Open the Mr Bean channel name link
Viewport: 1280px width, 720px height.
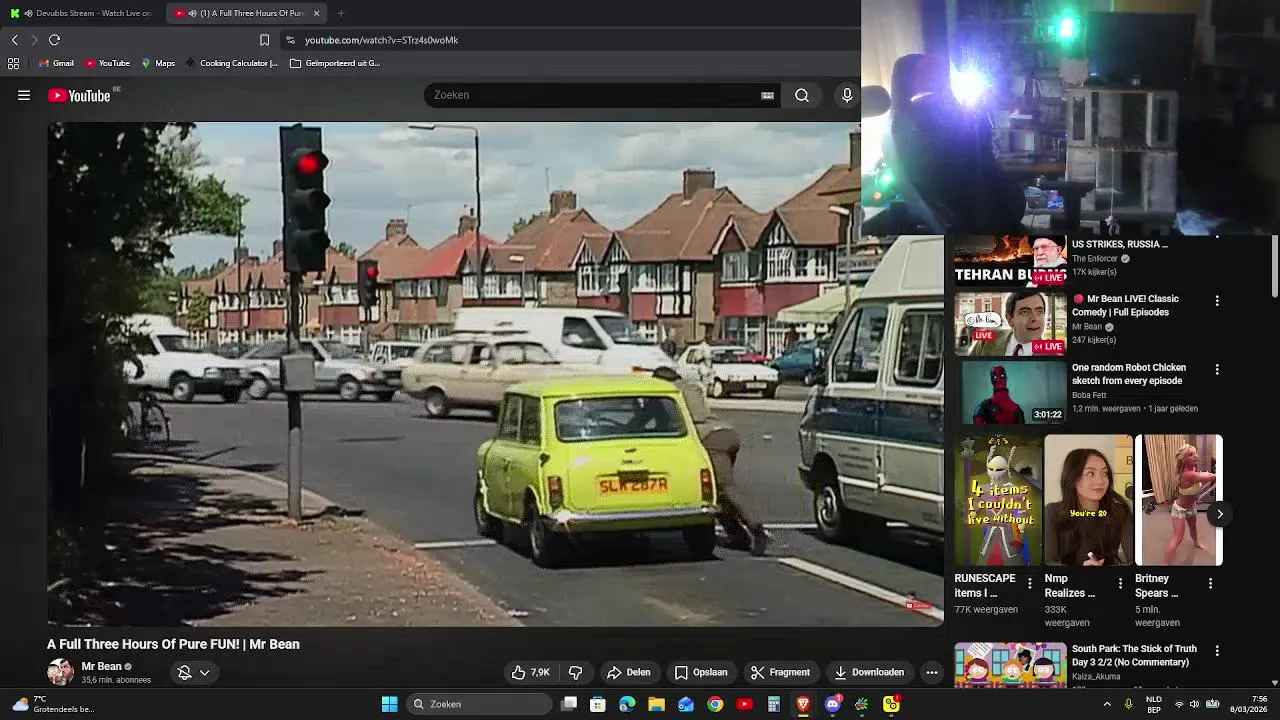(101, 666)
